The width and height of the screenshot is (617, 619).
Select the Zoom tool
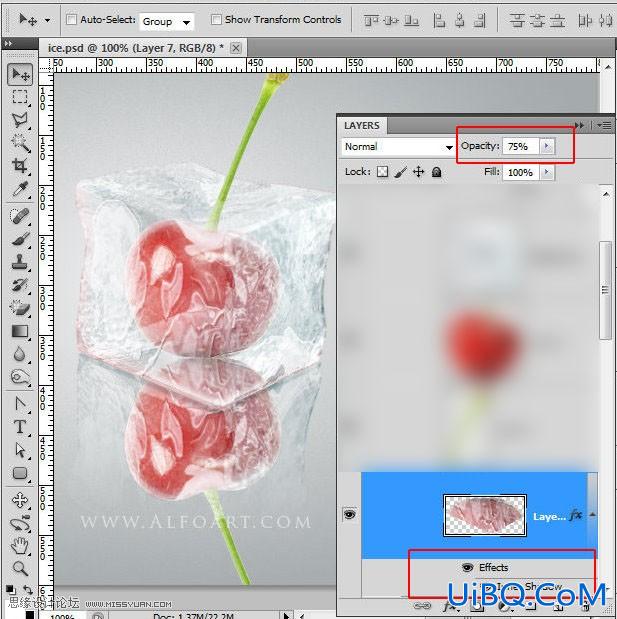(x=20, y=568)
